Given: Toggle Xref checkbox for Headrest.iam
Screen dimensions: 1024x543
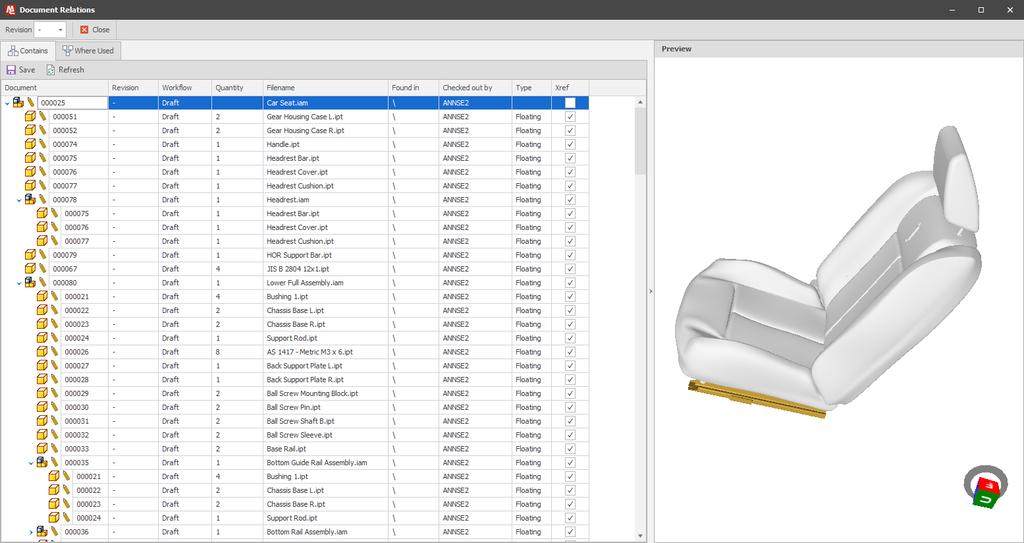Looking at the screenshot, I should point(570,199).
